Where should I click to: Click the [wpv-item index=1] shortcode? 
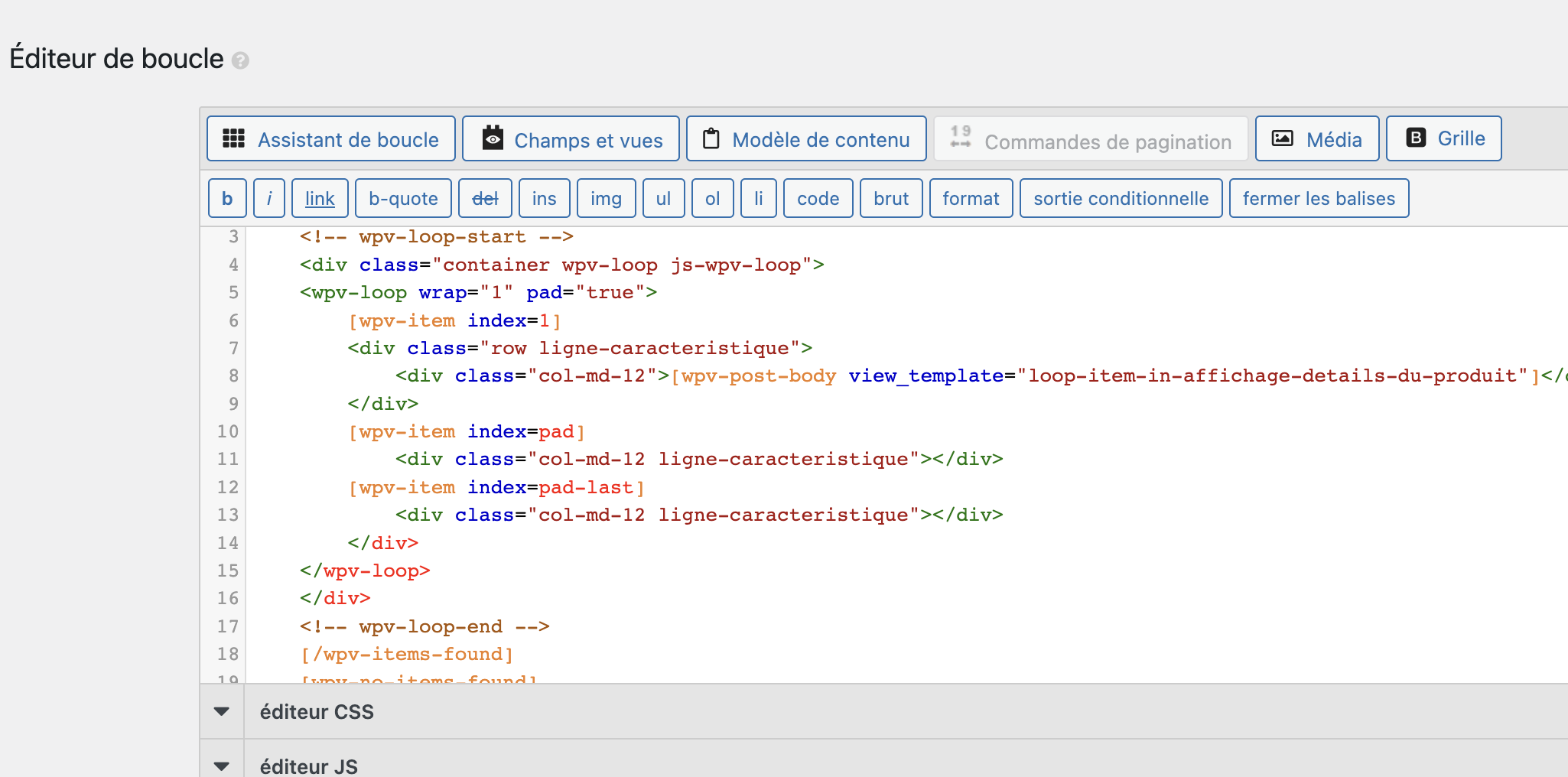[454, 320]
